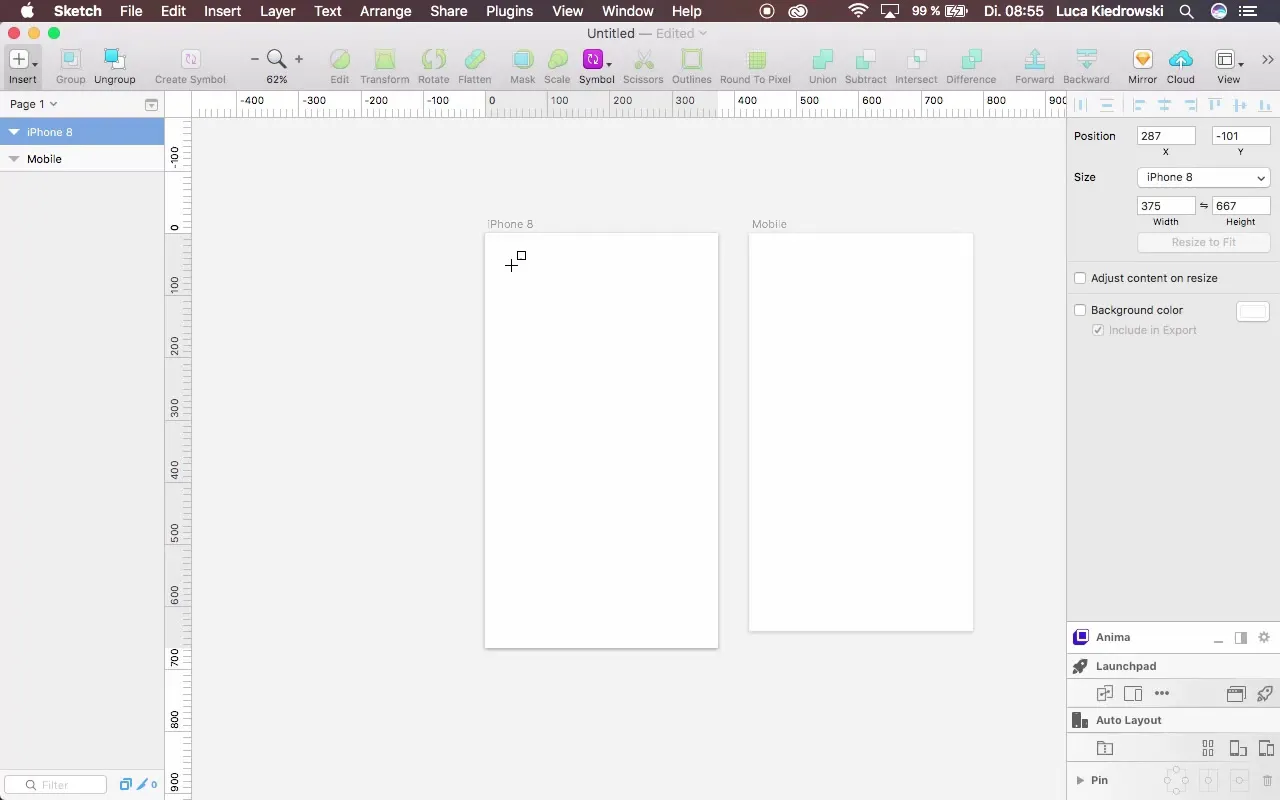
Task: Open the Plugins menu
Action: (509, 11)
